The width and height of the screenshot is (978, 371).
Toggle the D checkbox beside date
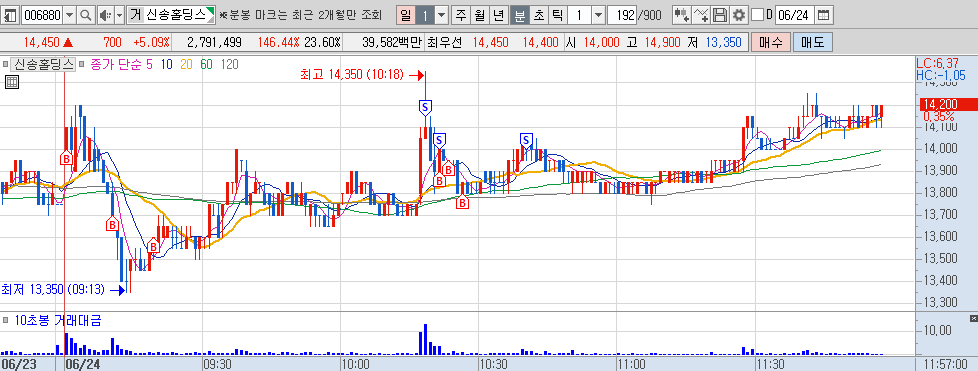757,15
